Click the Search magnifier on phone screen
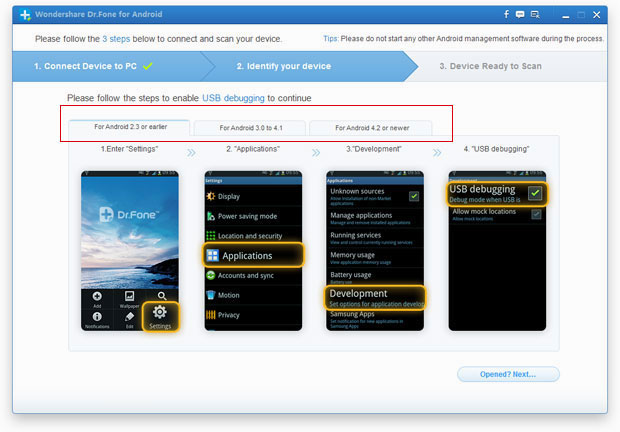 [x=161, y=296]
